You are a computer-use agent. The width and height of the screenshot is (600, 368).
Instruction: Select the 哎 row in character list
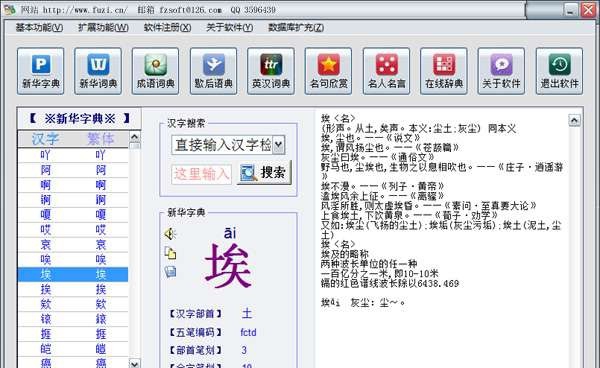73,230
